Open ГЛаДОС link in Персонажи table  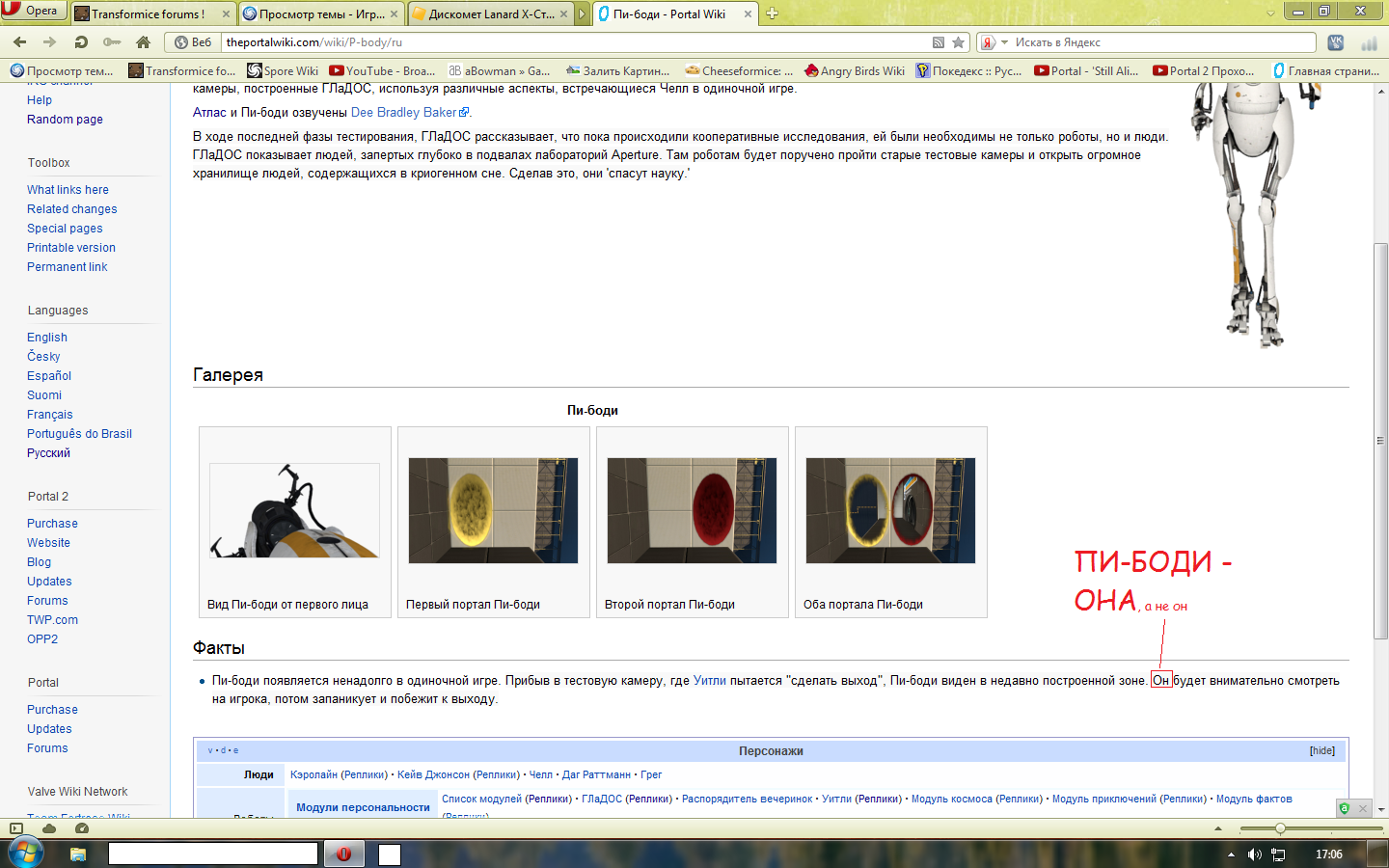tap(602, 800)
